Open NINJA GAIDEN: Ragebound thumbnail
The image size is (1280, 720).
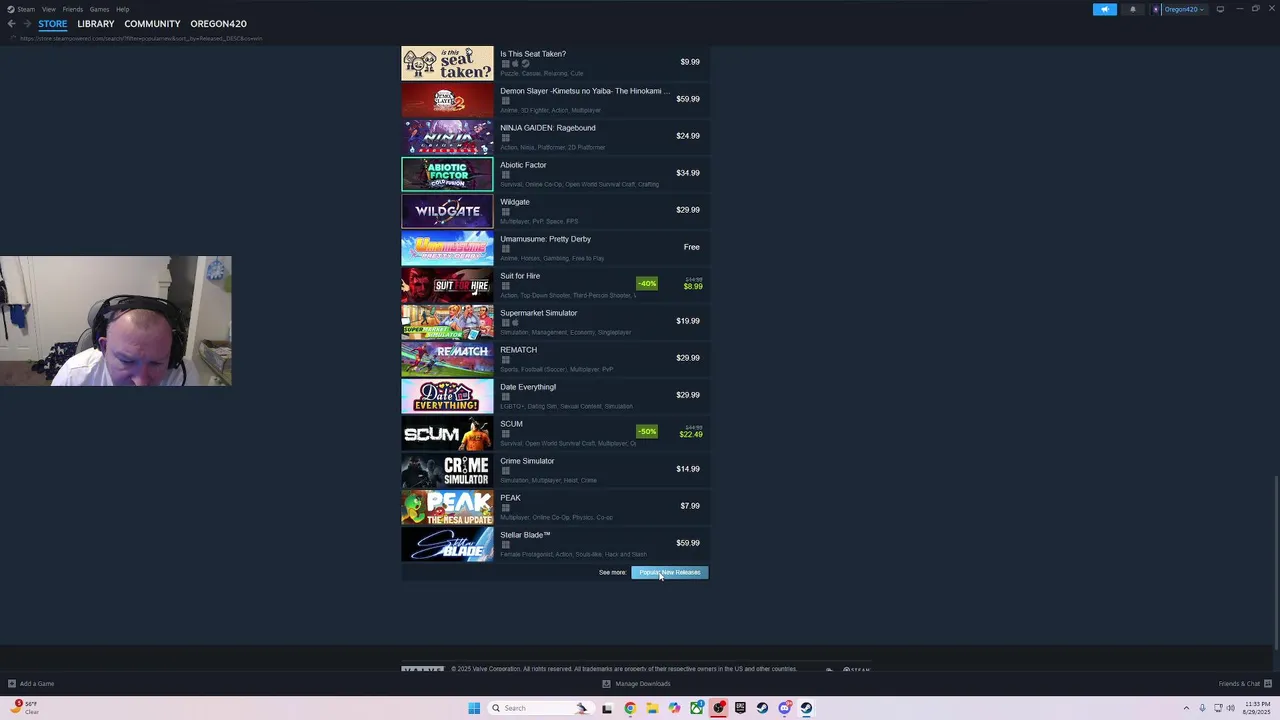click(447, 137)
